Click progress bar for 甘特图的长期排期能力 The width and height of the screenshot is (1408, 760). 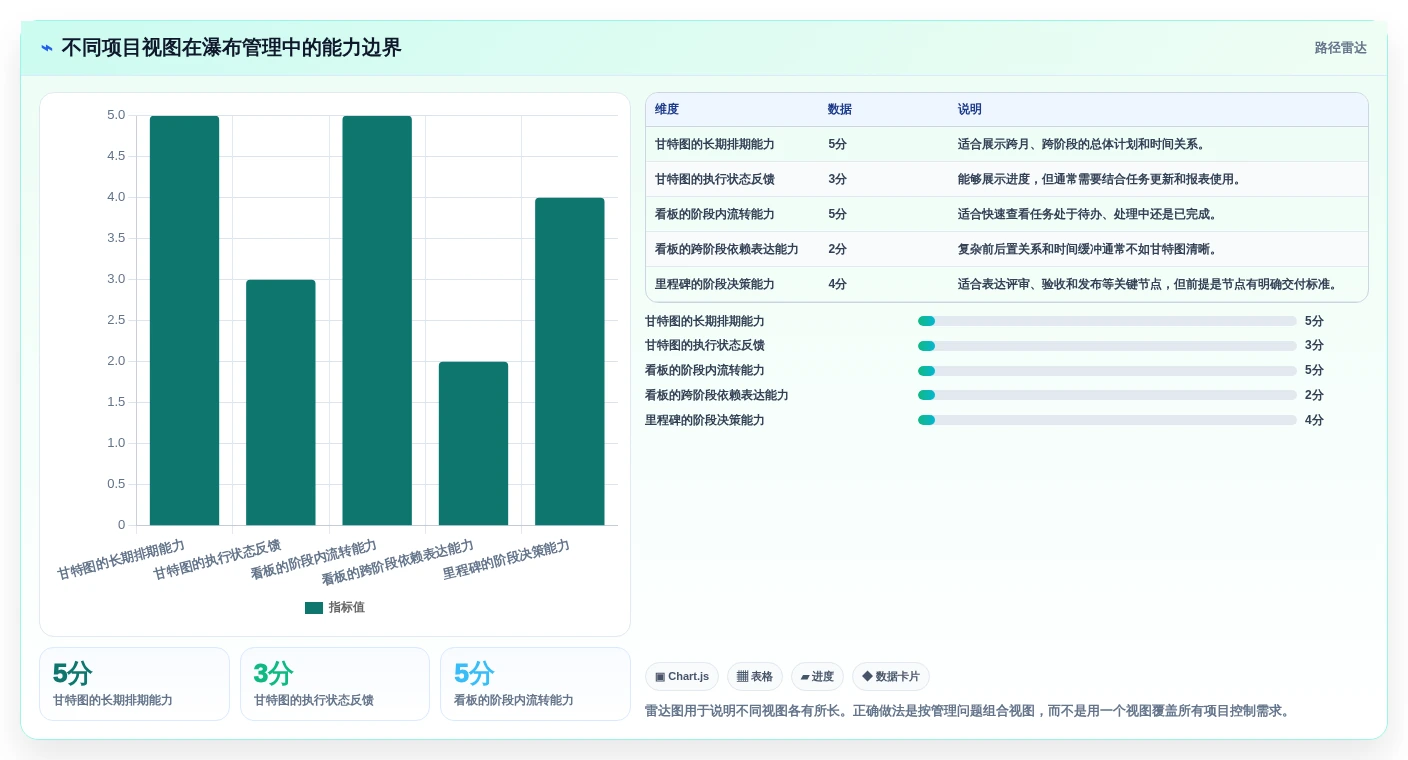click(1107, 321)
